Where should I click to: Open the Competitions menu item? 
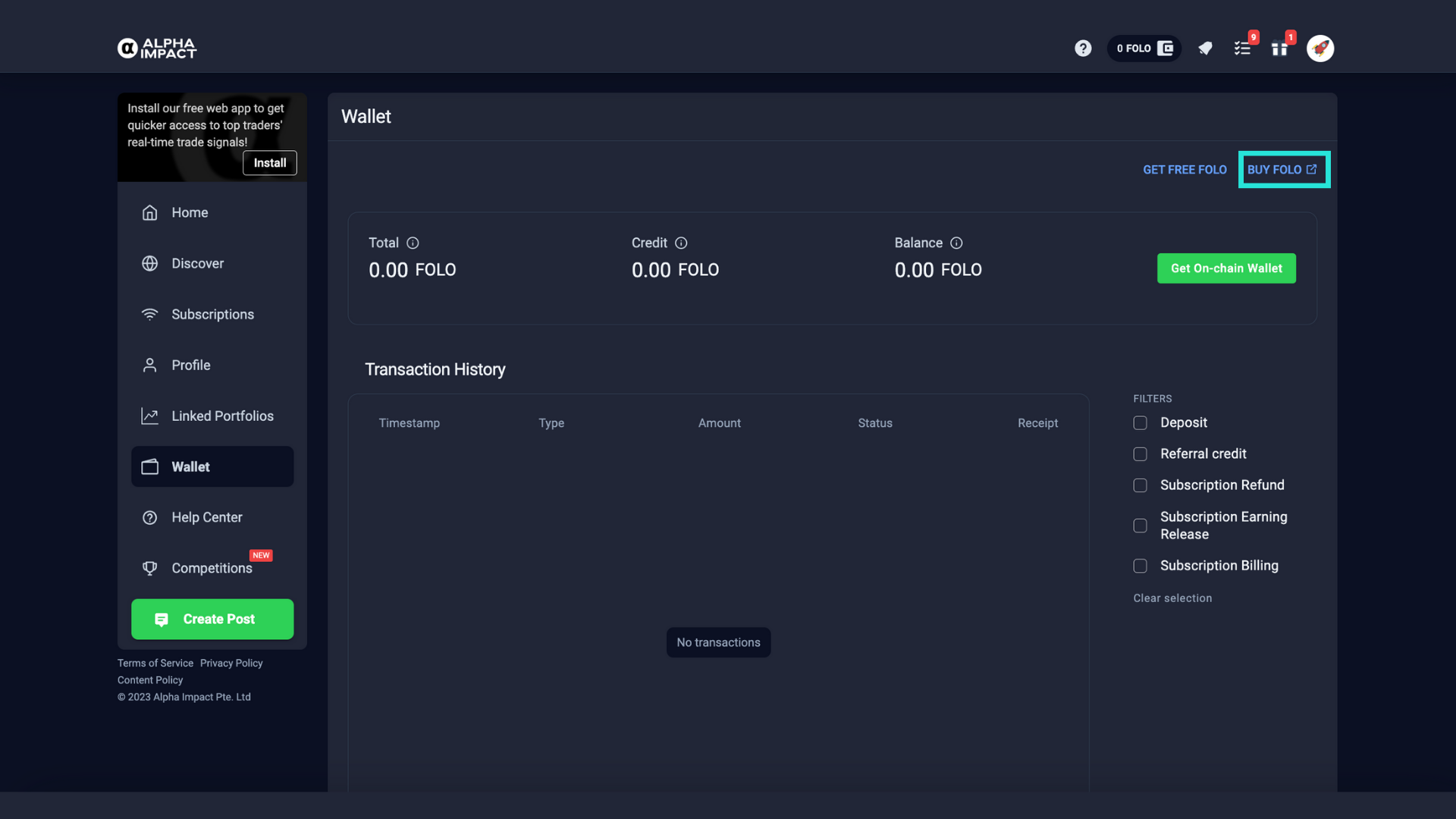coord(212,569)
